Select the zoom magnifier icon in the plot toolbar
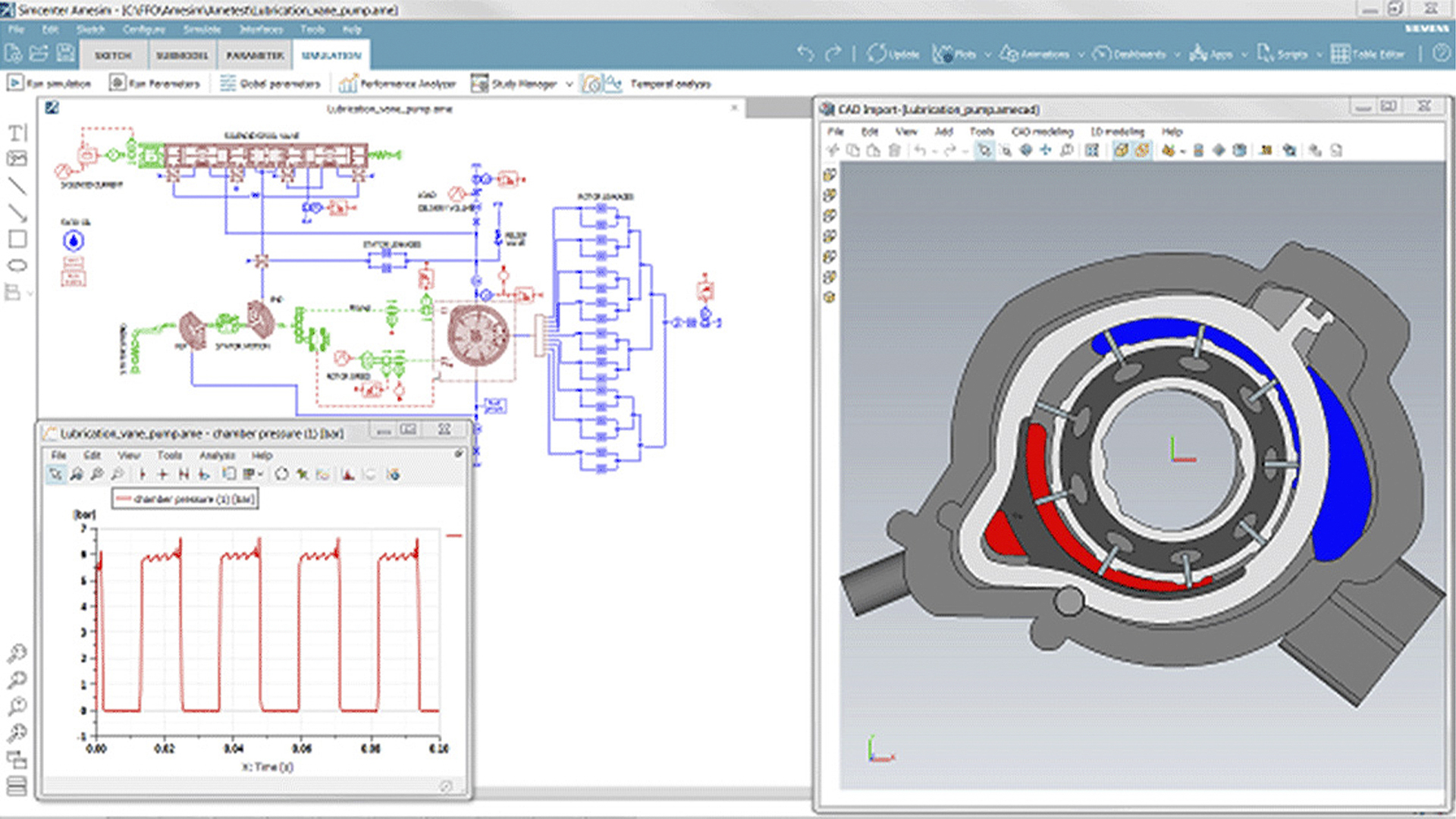The width and height of the screenshot is (1456, 819). [76, 473]
